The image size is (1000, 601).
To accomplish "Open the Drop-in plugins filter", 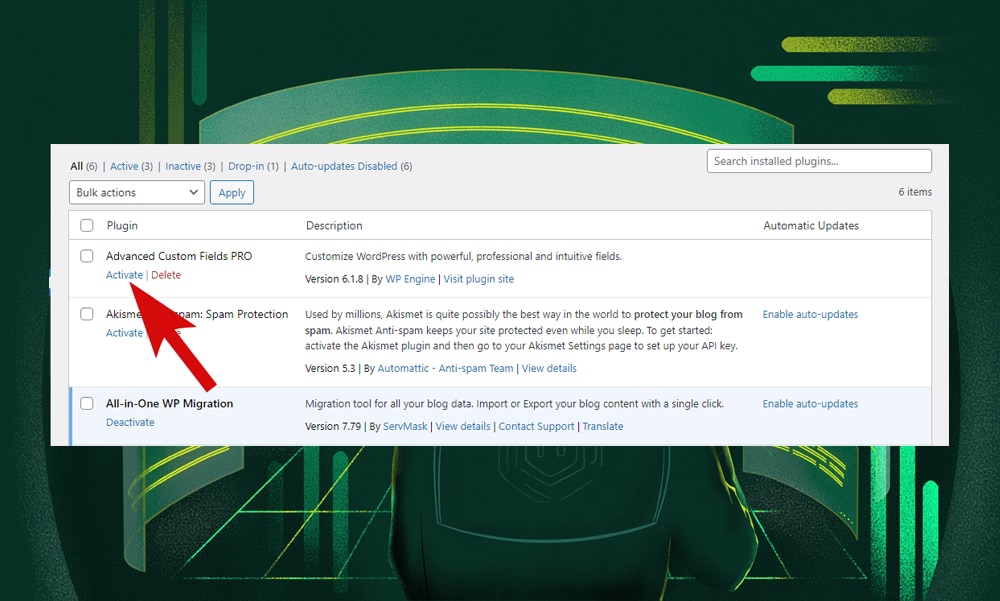I will click(x=246, y=166).
